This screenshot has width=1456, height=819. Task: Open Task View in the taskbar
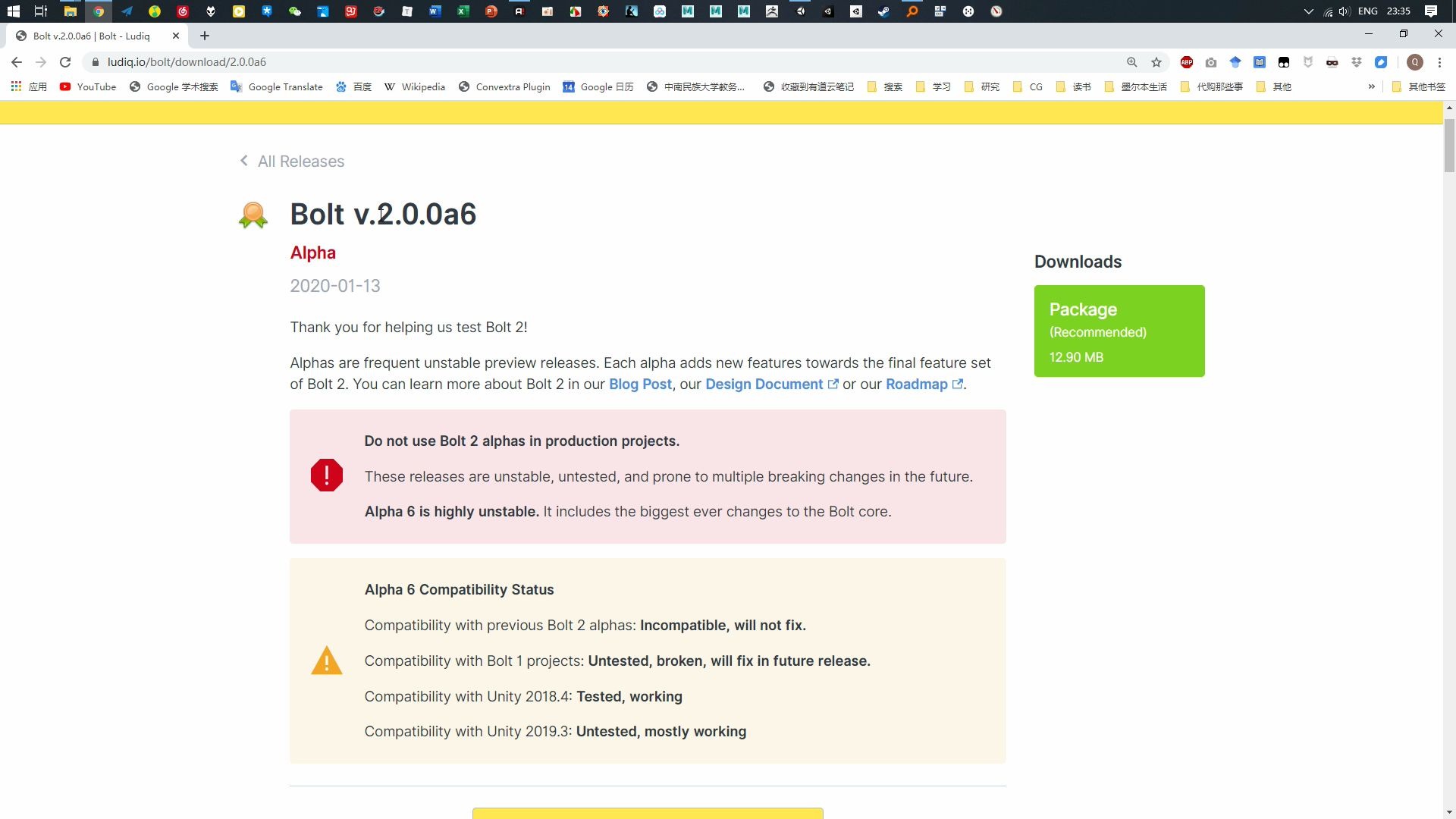(x=41, y=11)
